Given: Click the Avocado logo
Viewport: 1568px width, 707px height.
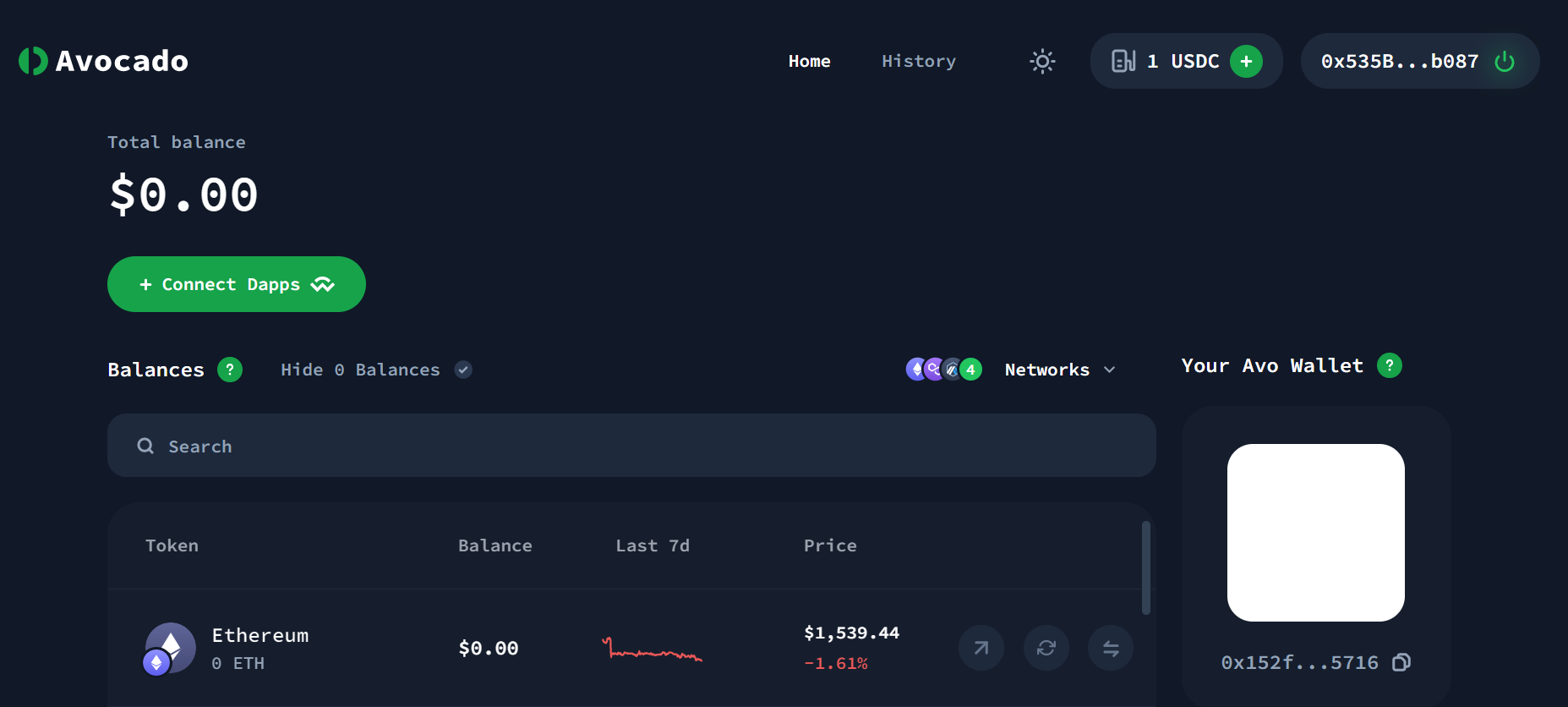Looking at the screenshot, I should pyautogui.click(x=103, y=61).
